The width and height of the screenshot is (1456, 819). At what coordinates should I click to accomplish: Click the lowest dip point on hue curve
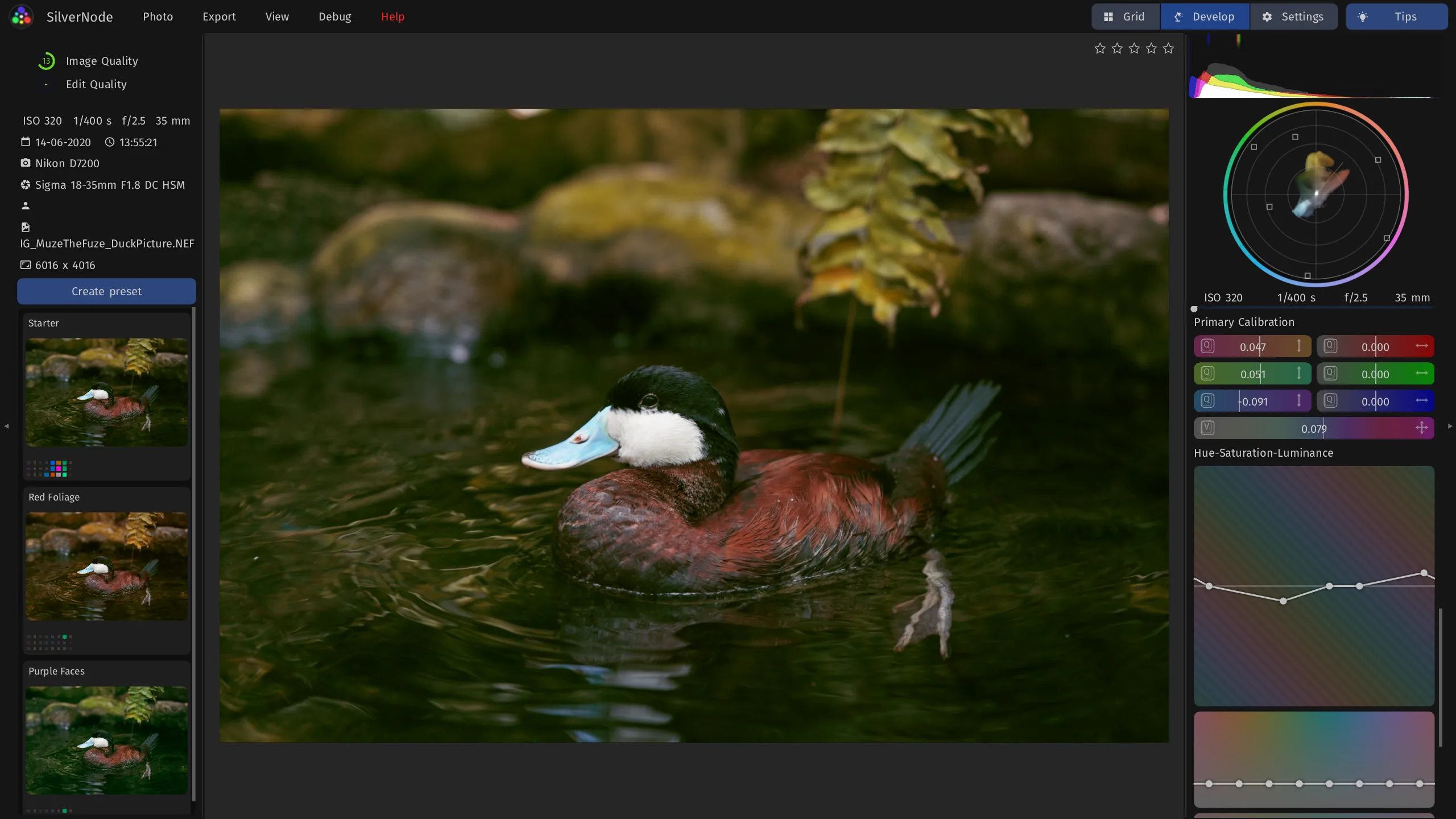point(1283,601)
